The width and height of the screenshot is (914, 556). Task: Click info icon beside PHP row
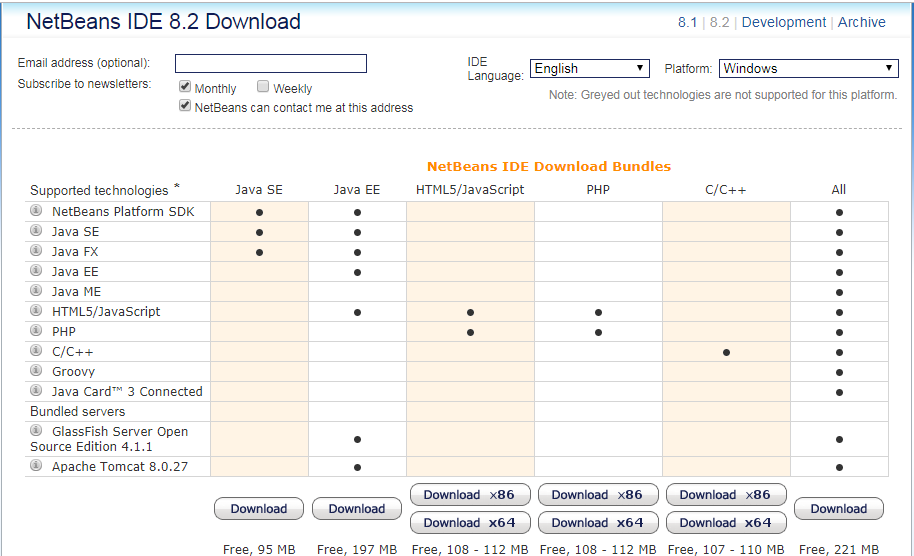pyautogui.click(x=36, y=330)
